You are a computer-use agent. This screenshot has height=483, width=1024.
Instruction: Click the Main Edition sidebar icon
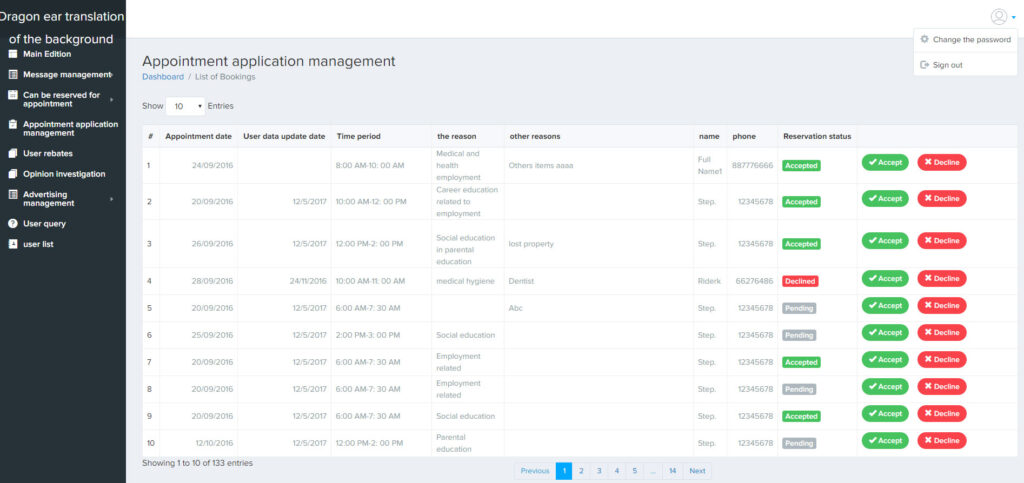[x=12, y=54]
